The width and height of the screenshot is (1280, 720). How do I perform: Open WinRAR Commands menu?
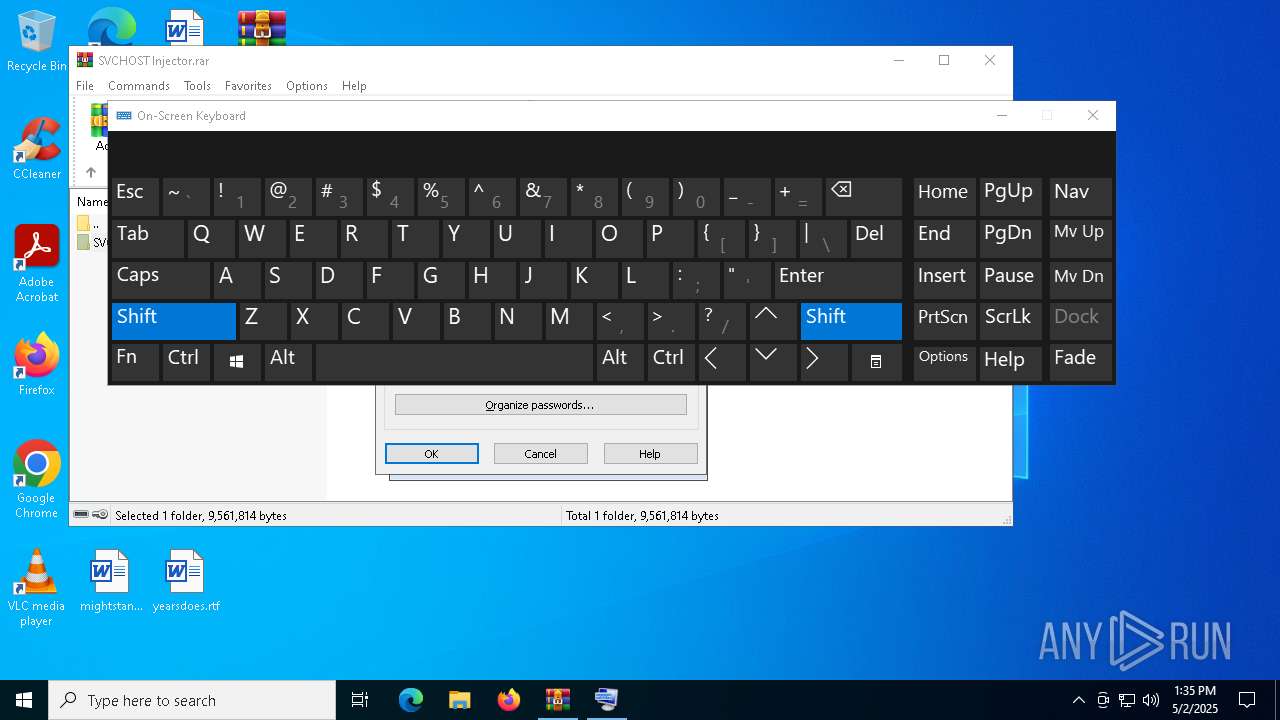click(x=139, y=86)
